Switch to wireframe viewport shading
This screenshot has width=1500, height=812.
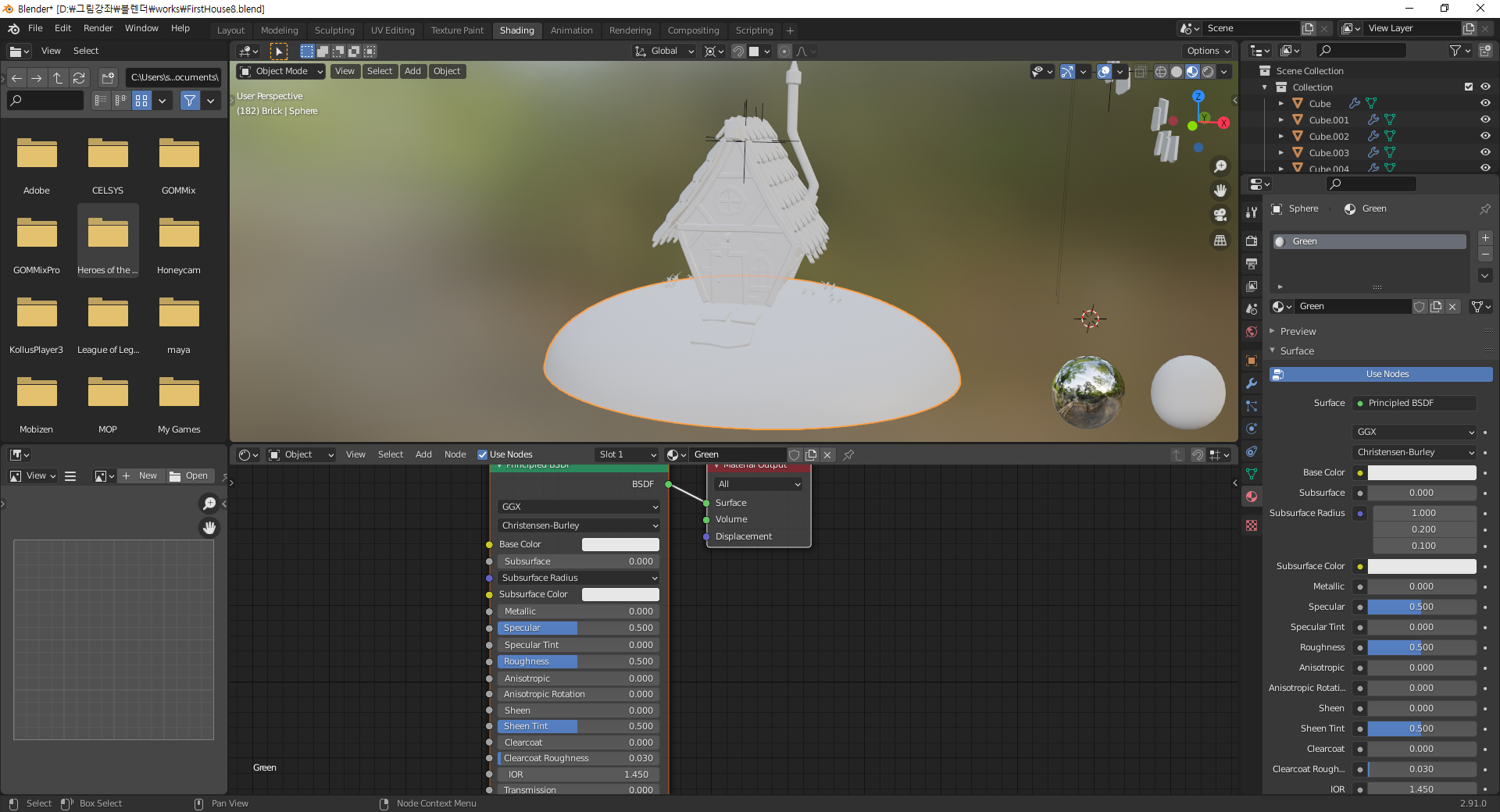point(1161,72)
